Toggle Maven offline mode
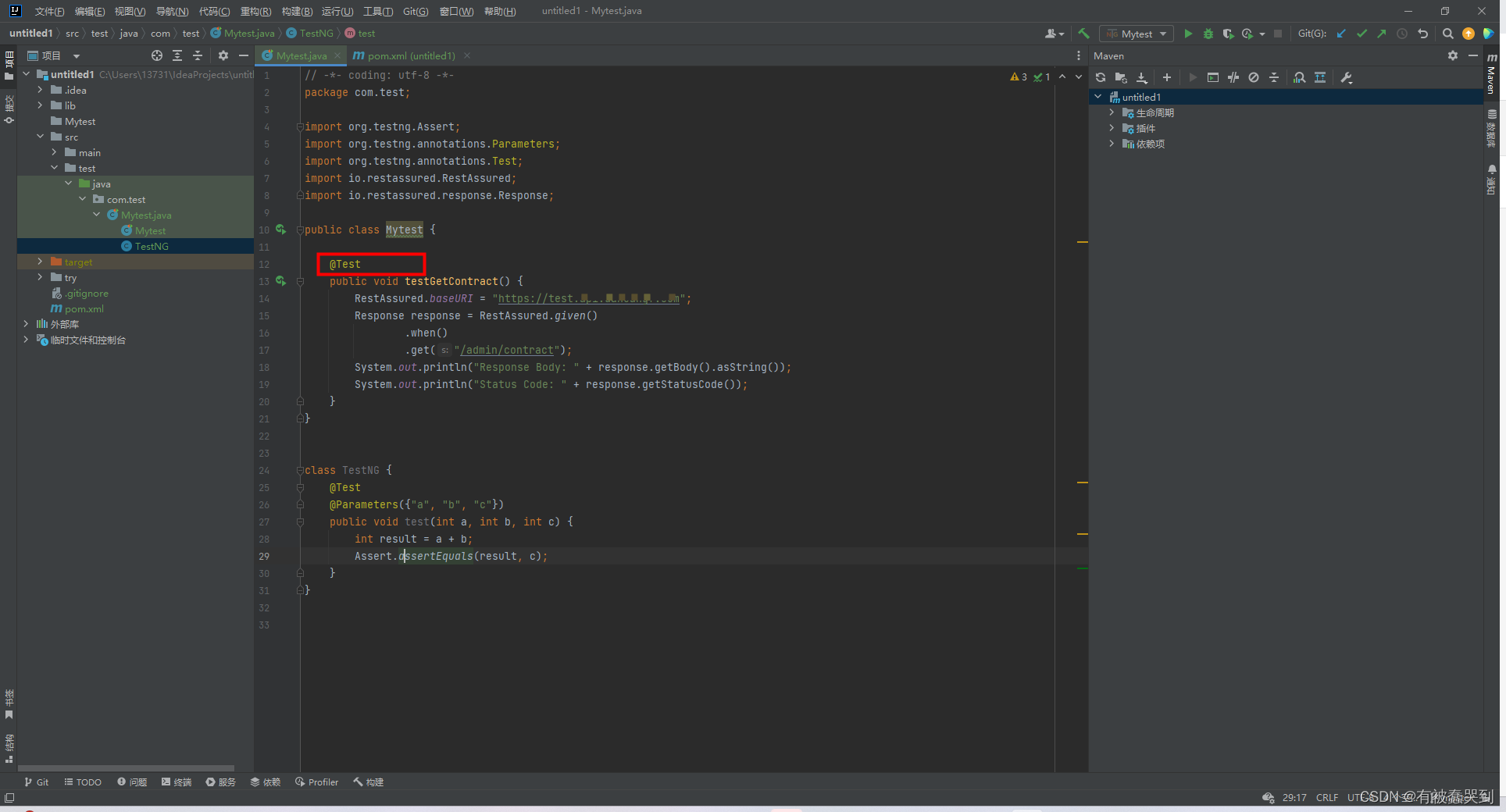This screenshot has height=812, width=1506. tap(1233, 77)
